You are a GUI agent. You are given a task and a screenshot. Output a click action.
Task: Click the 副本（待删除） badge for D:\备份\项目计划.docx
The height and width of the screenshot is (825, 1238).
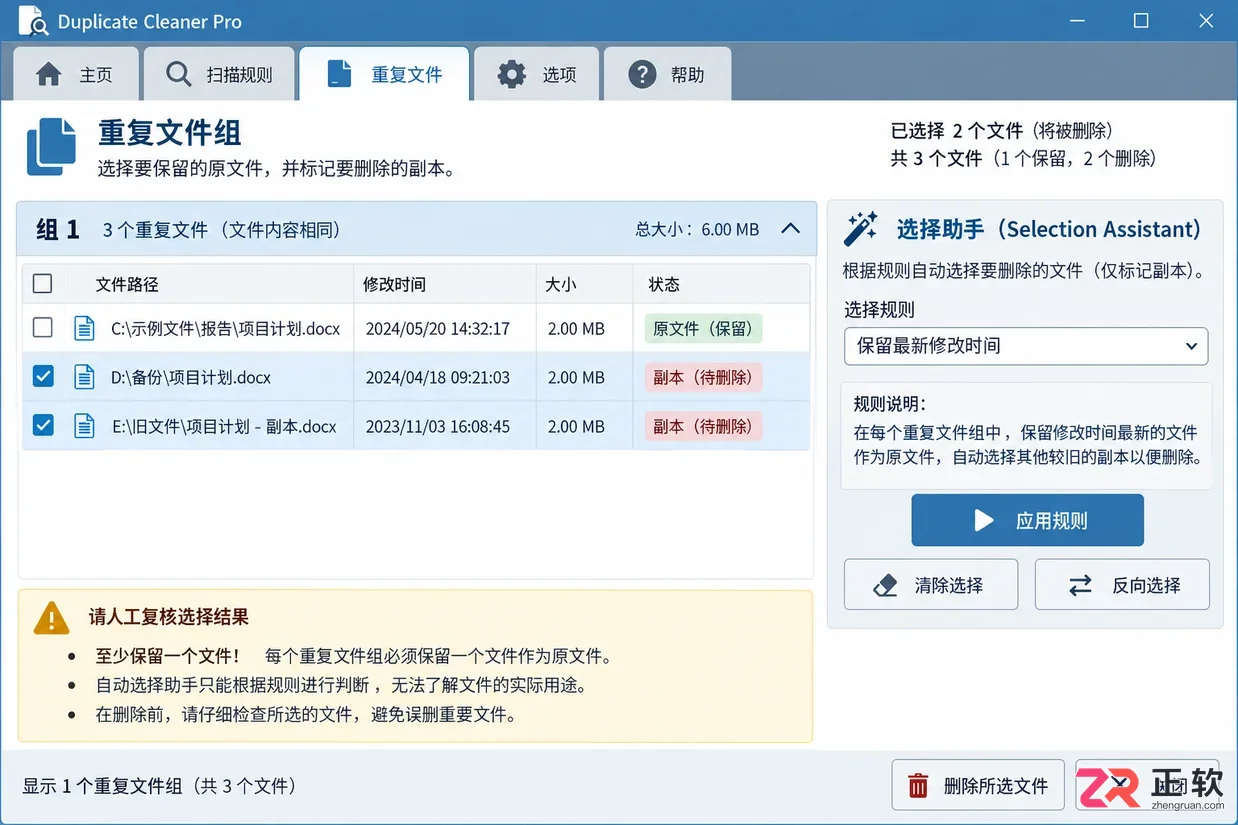tap(703, 377)
